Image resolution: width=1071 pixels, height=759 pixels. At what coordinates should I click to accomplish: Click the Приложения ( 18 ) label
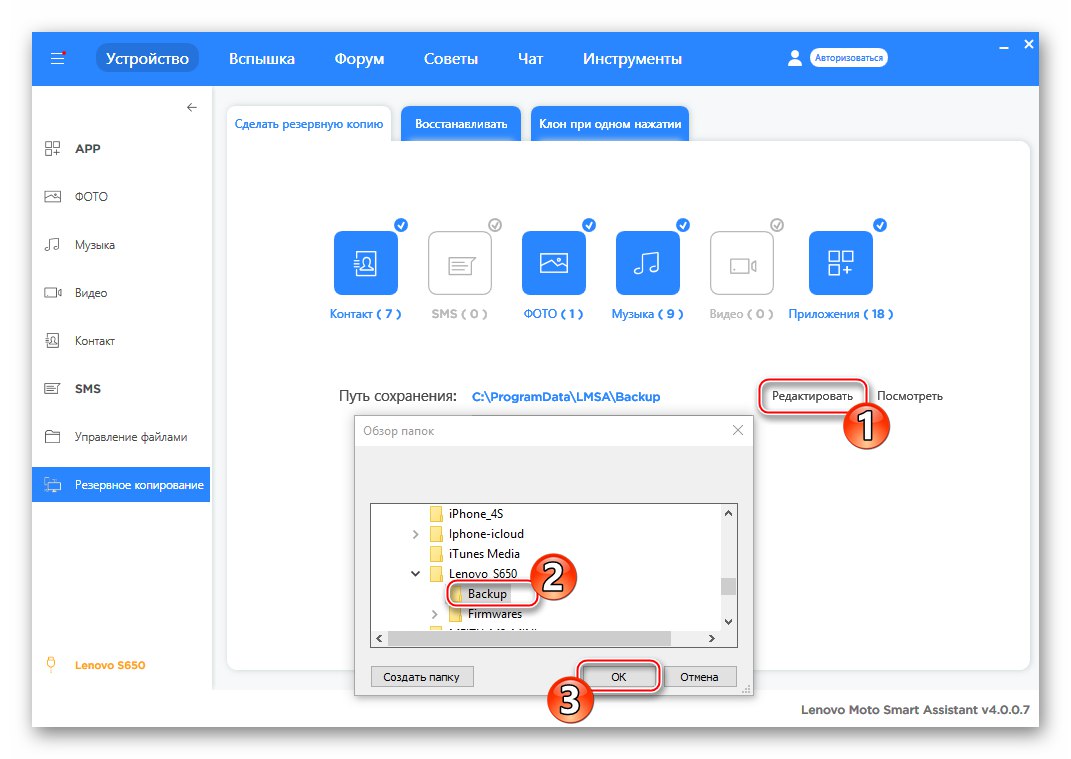(841, 314)
